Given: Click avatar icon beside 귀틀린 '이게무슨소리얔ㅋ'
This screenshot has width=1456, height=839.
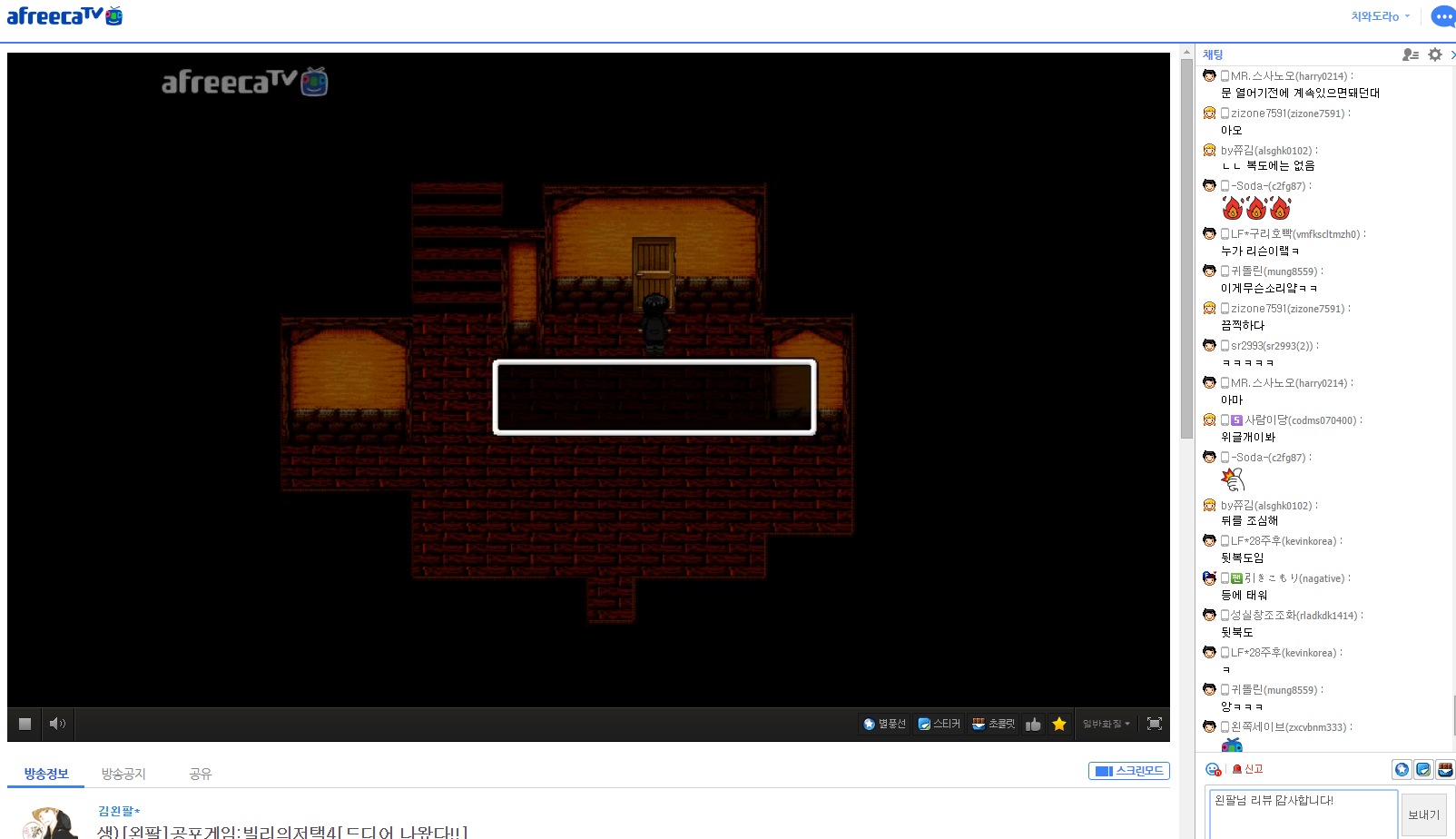Looking at the screenshot, I should (1209, 271).
